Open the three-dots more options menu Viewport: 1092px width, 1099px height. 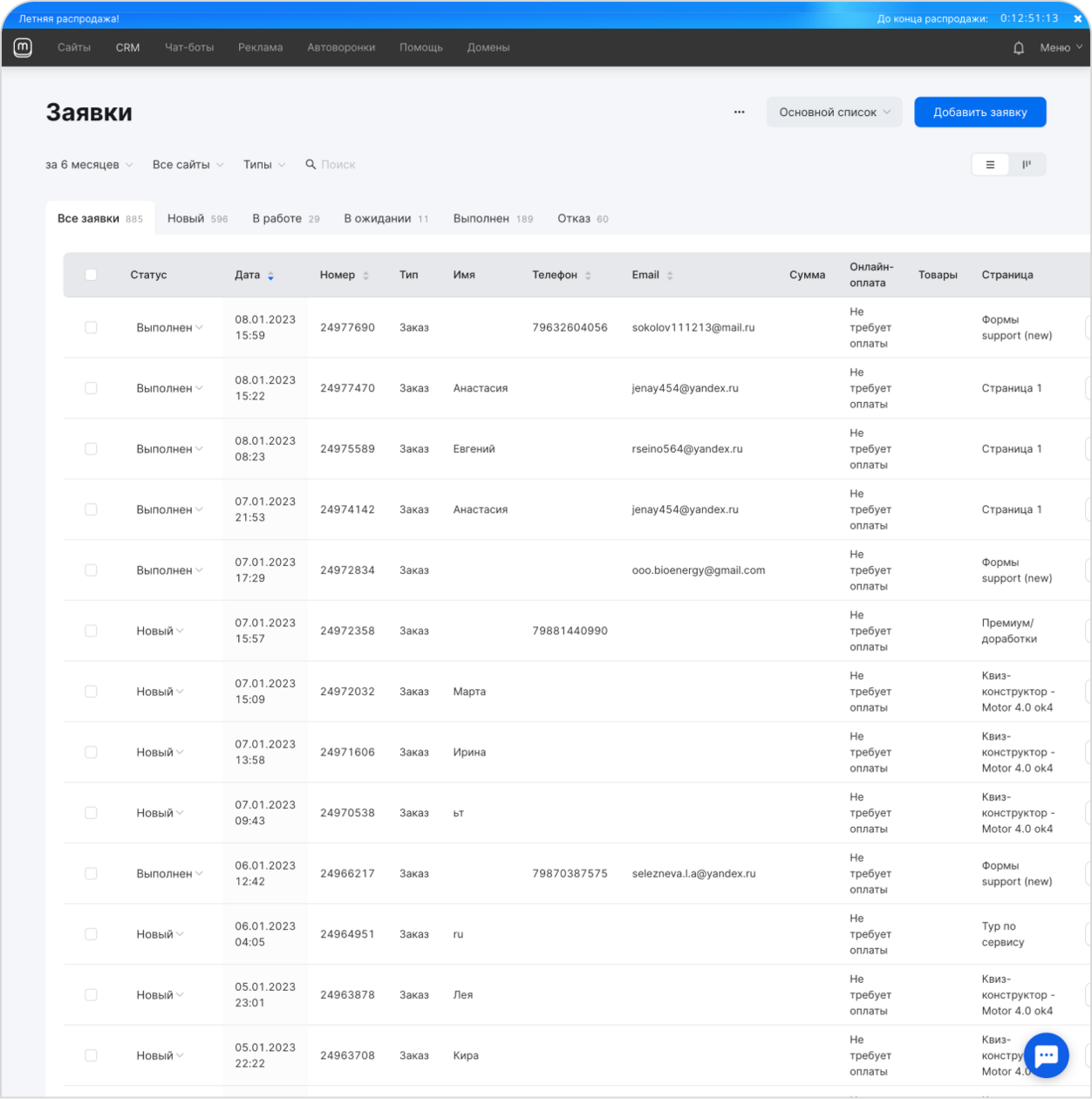(739, 113)
